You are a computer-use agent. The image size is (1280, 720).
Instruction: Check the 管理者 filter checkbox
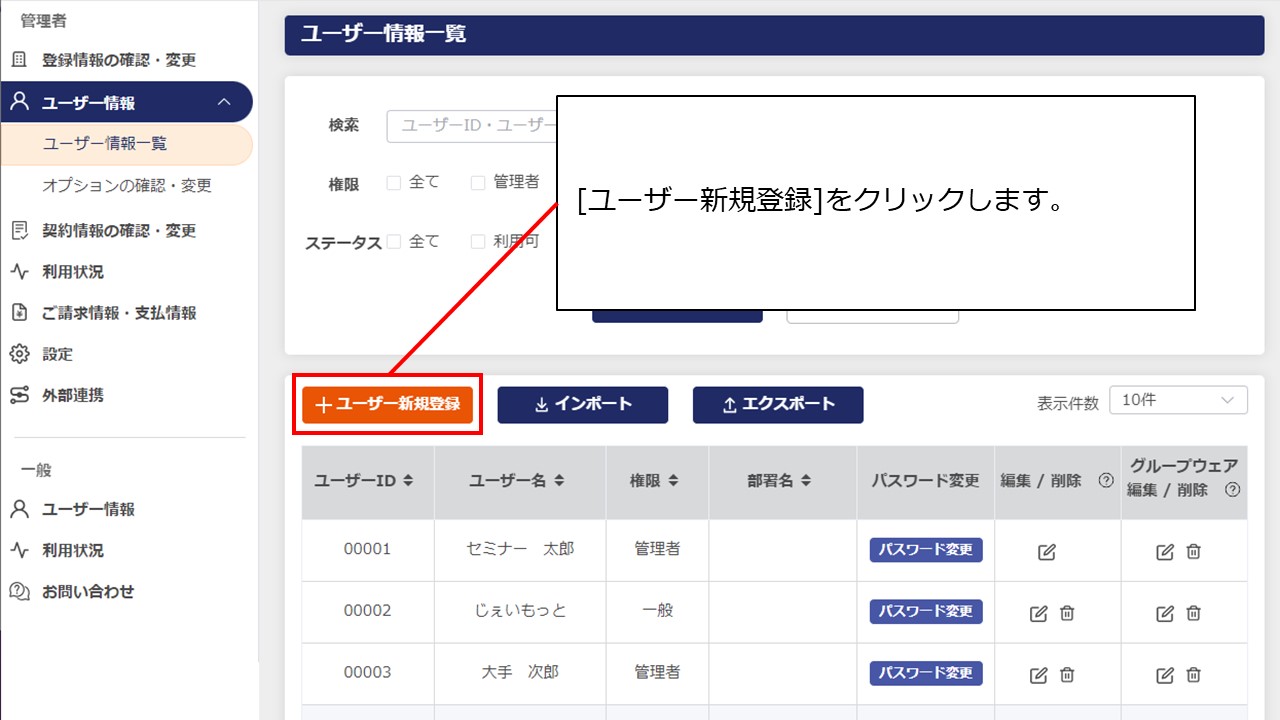click(x=478, y=182)
